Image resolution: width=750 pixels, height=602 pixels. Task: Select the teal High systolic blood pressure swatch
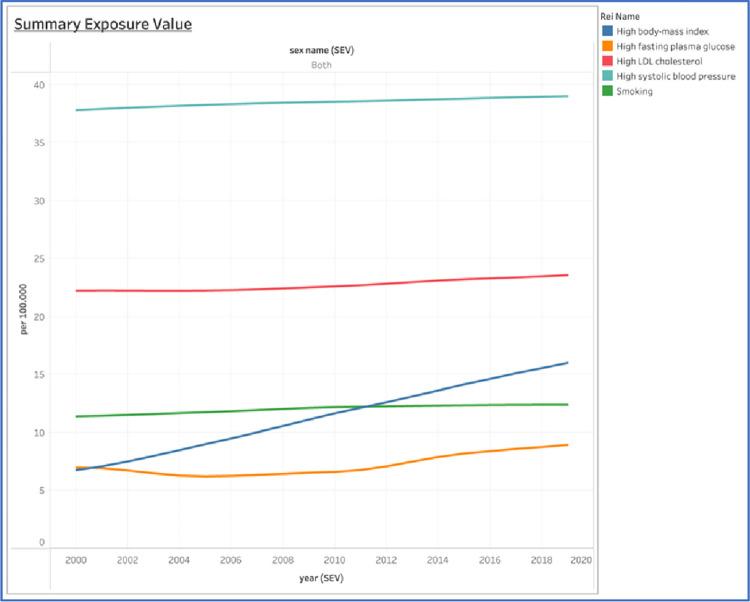click(x=609, y=76)
